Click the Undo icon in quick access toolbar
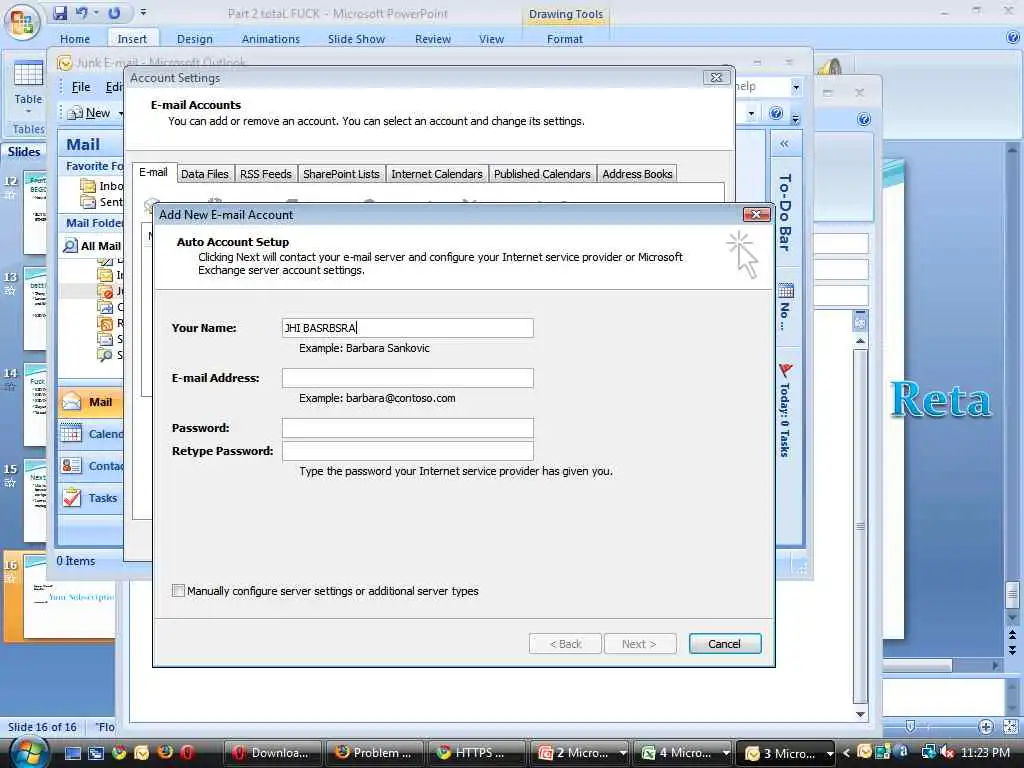Screen dimensions: 1024x768 point(82,13)
